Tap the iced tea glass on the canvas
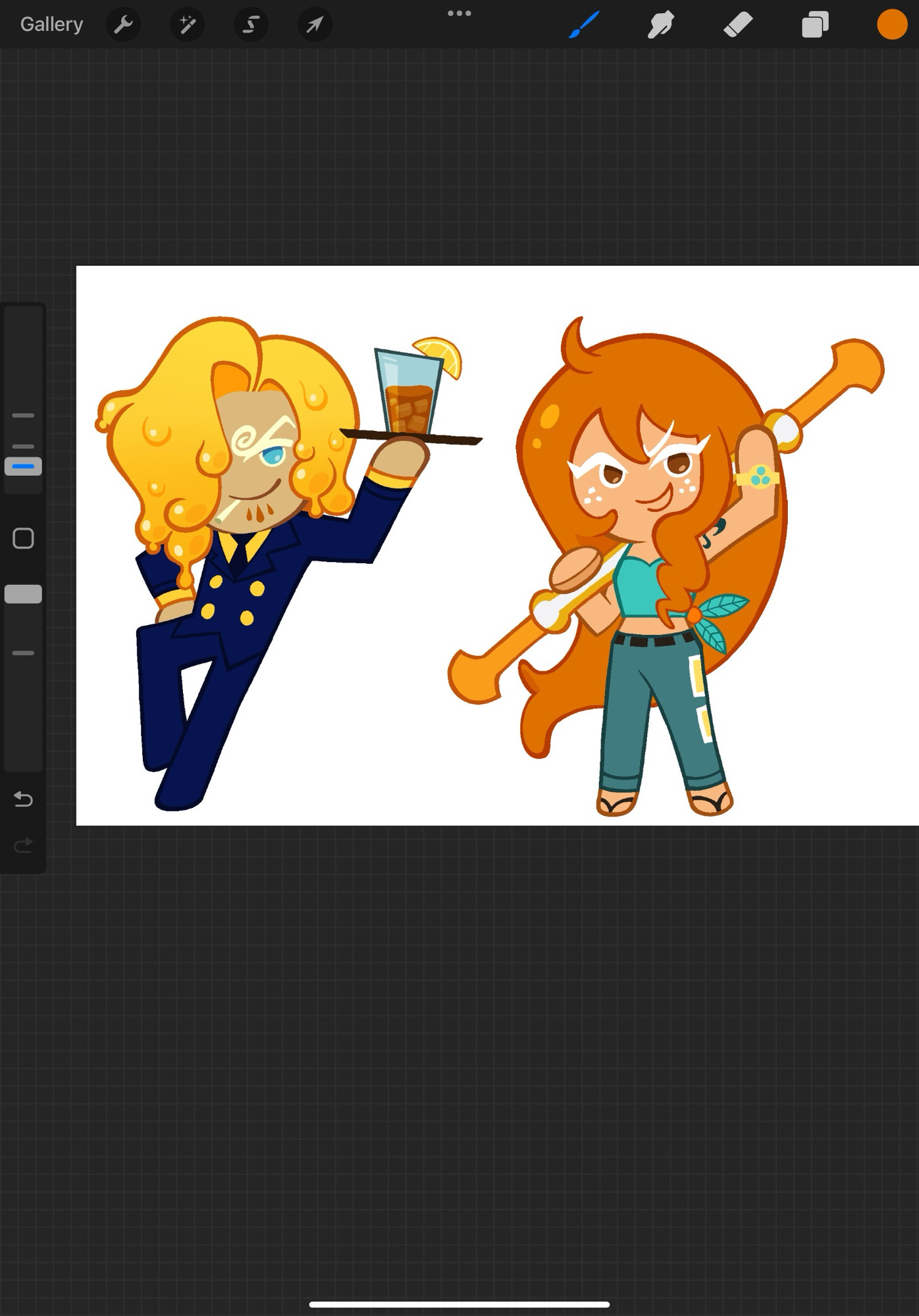The width and height of the screenshot is (919, 1316). [408, 392]
